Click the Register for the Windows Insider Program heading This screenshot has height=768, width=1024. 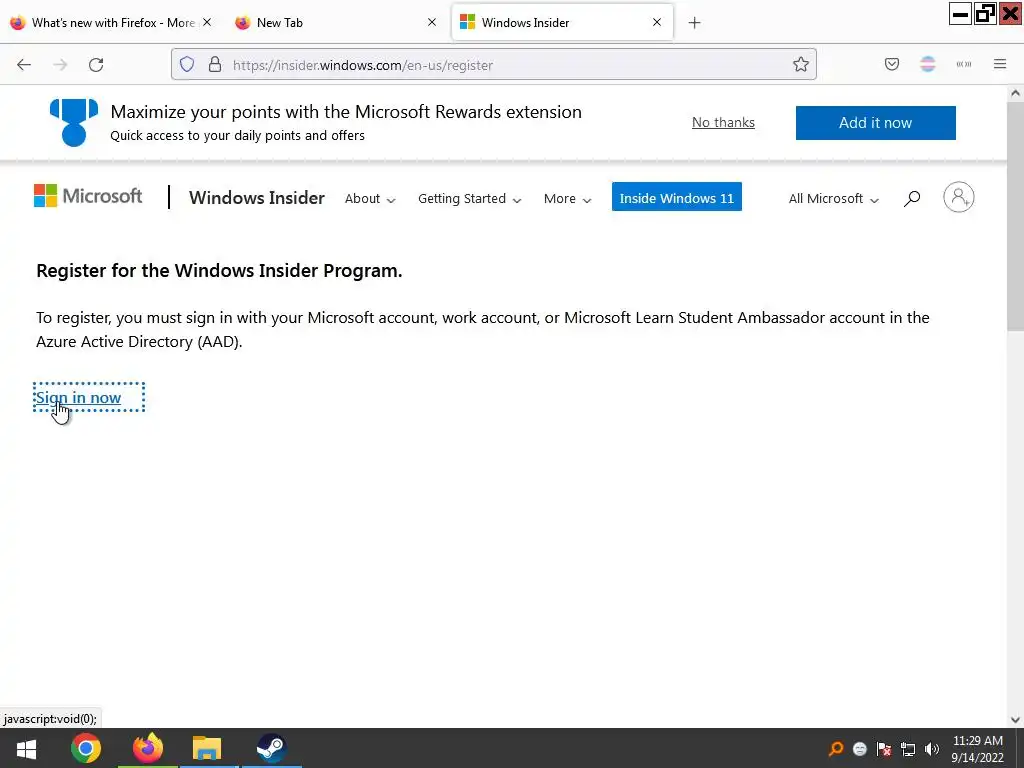(x=219, y=270)
